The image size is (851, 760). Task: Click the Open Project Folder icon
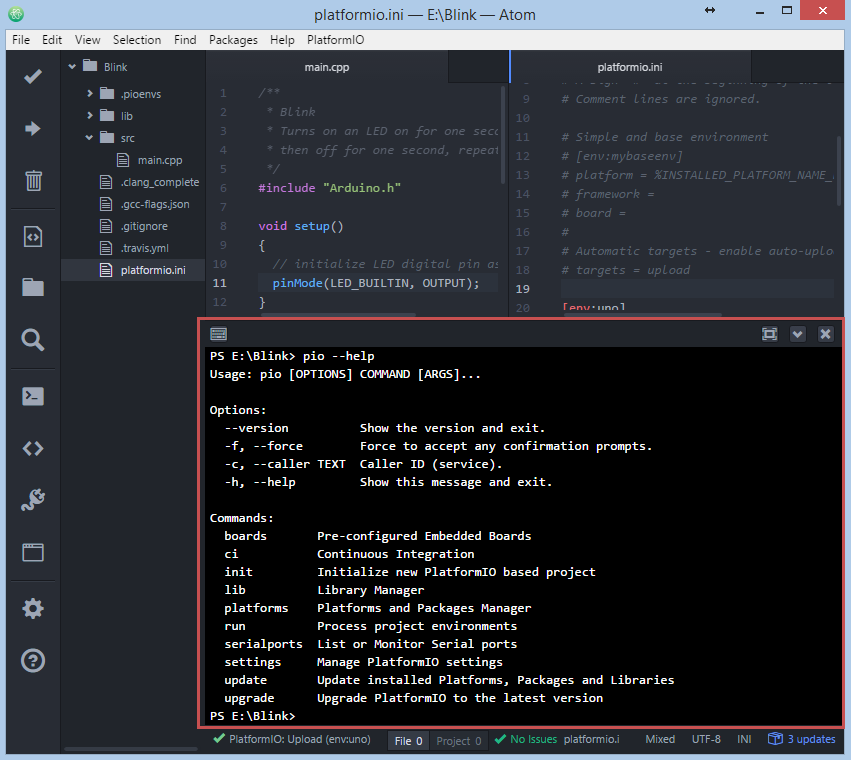(33, 287)
